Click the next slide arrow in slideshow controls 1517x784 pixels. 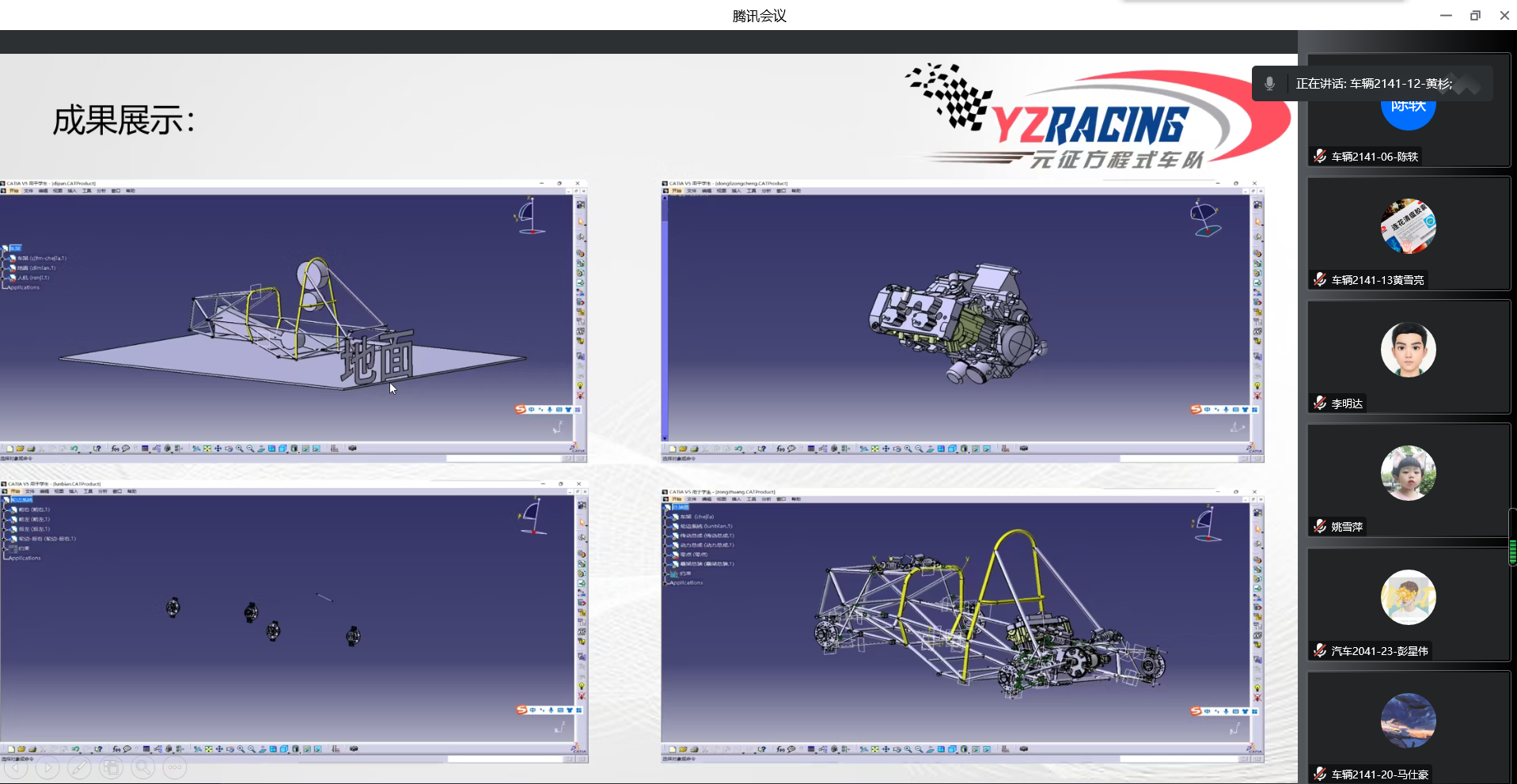(47, 767)
